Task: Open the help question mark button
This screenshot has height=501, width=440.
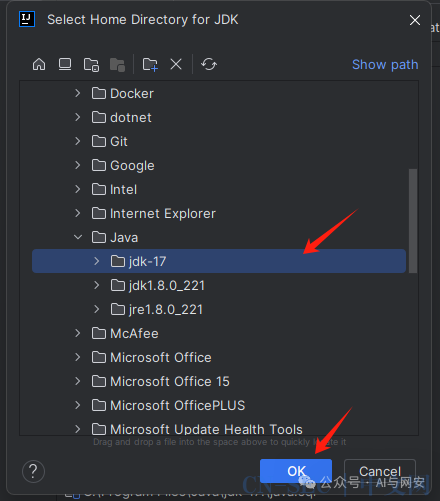Action: point(33,471)
